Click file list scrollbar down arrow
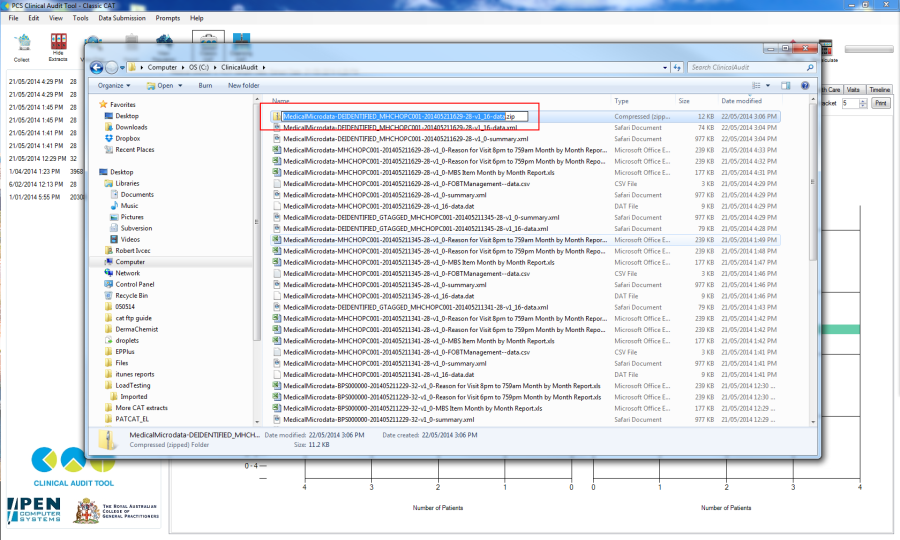 (x=813, y=421)
